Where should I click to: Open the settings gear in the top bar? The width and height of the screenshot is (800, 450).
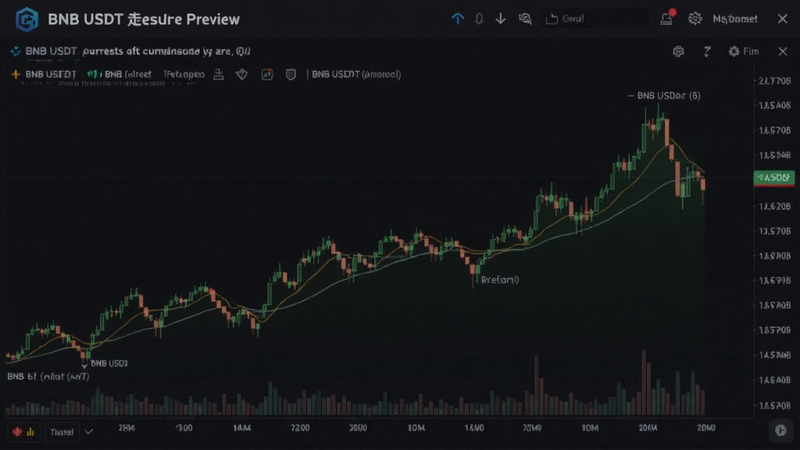694,19
